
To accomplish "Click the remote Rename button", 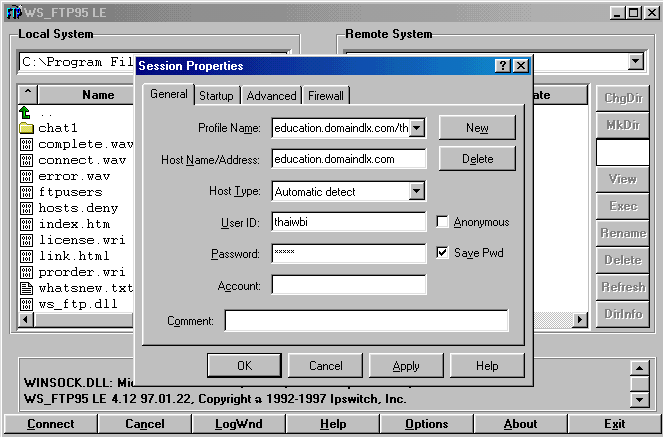I will pos(623,233).
